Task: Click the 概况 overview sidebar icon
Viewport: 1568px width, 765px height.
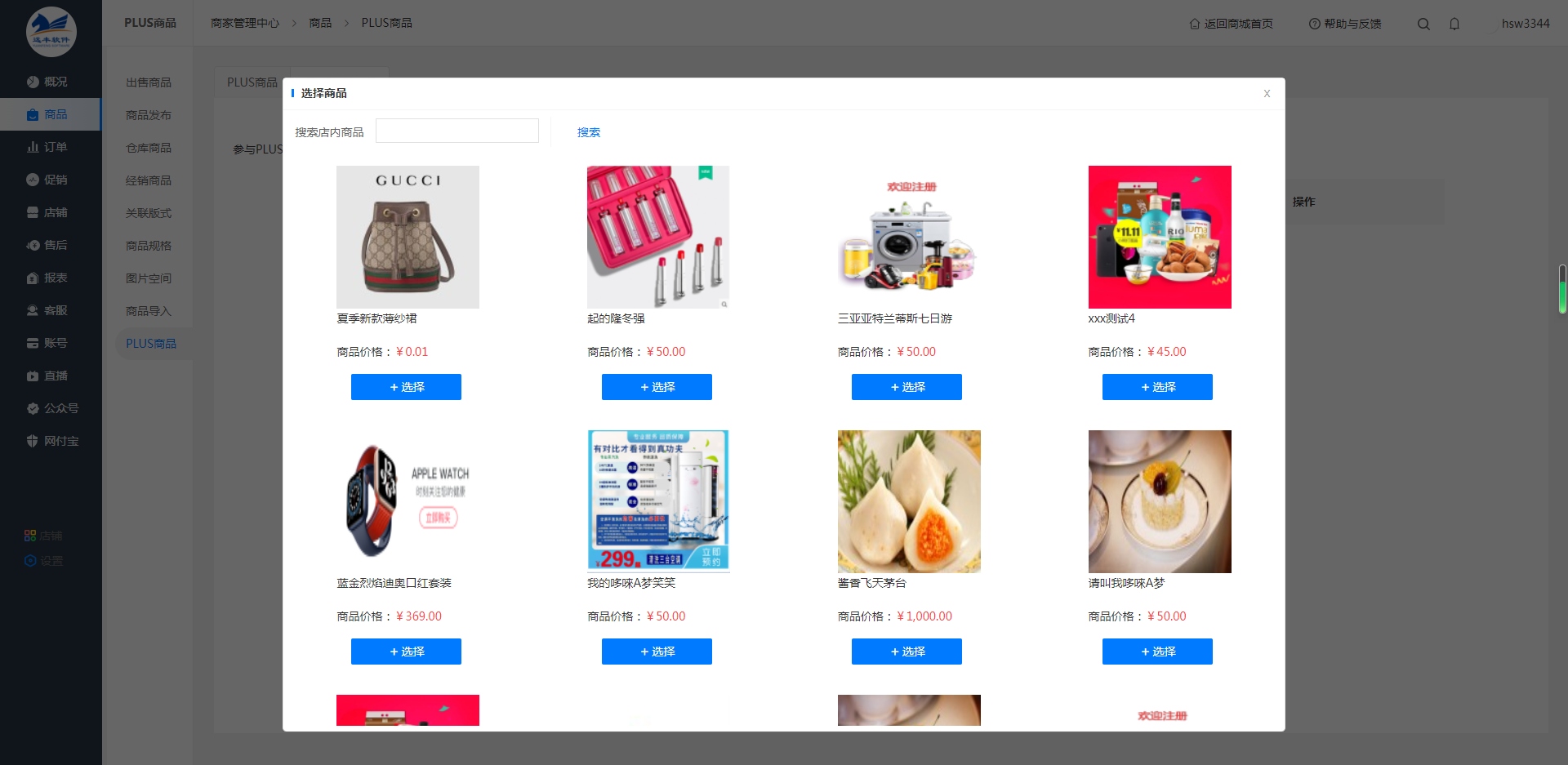Action: 33,82
